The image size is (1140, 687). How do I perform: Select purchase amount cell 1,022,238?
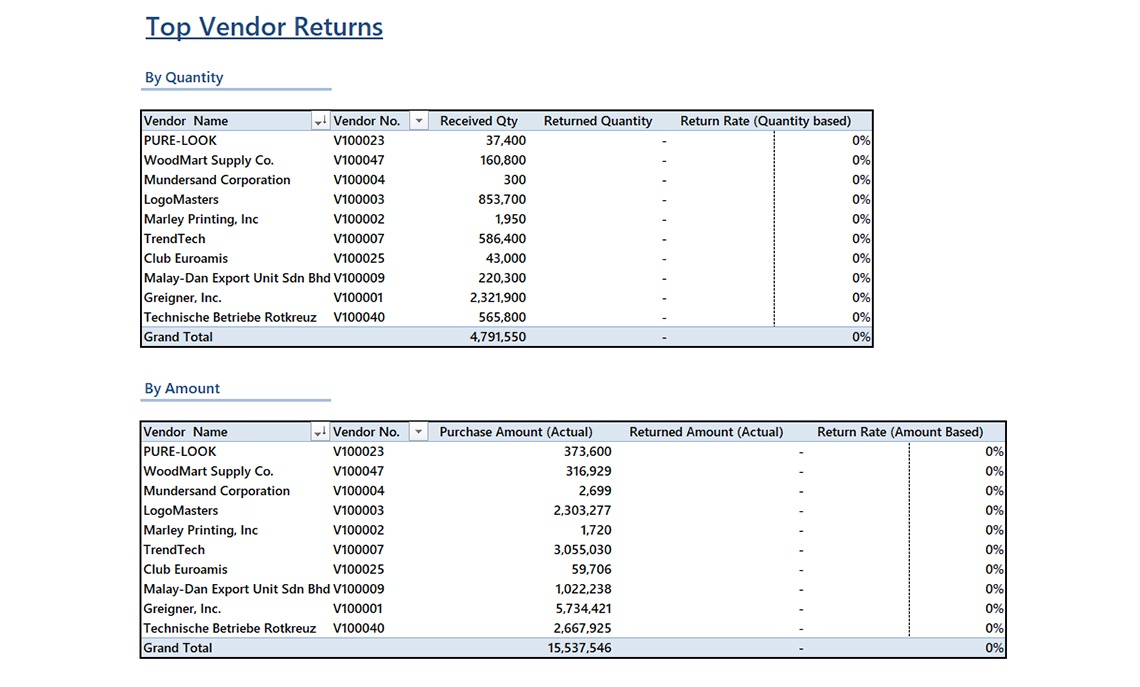583,590
